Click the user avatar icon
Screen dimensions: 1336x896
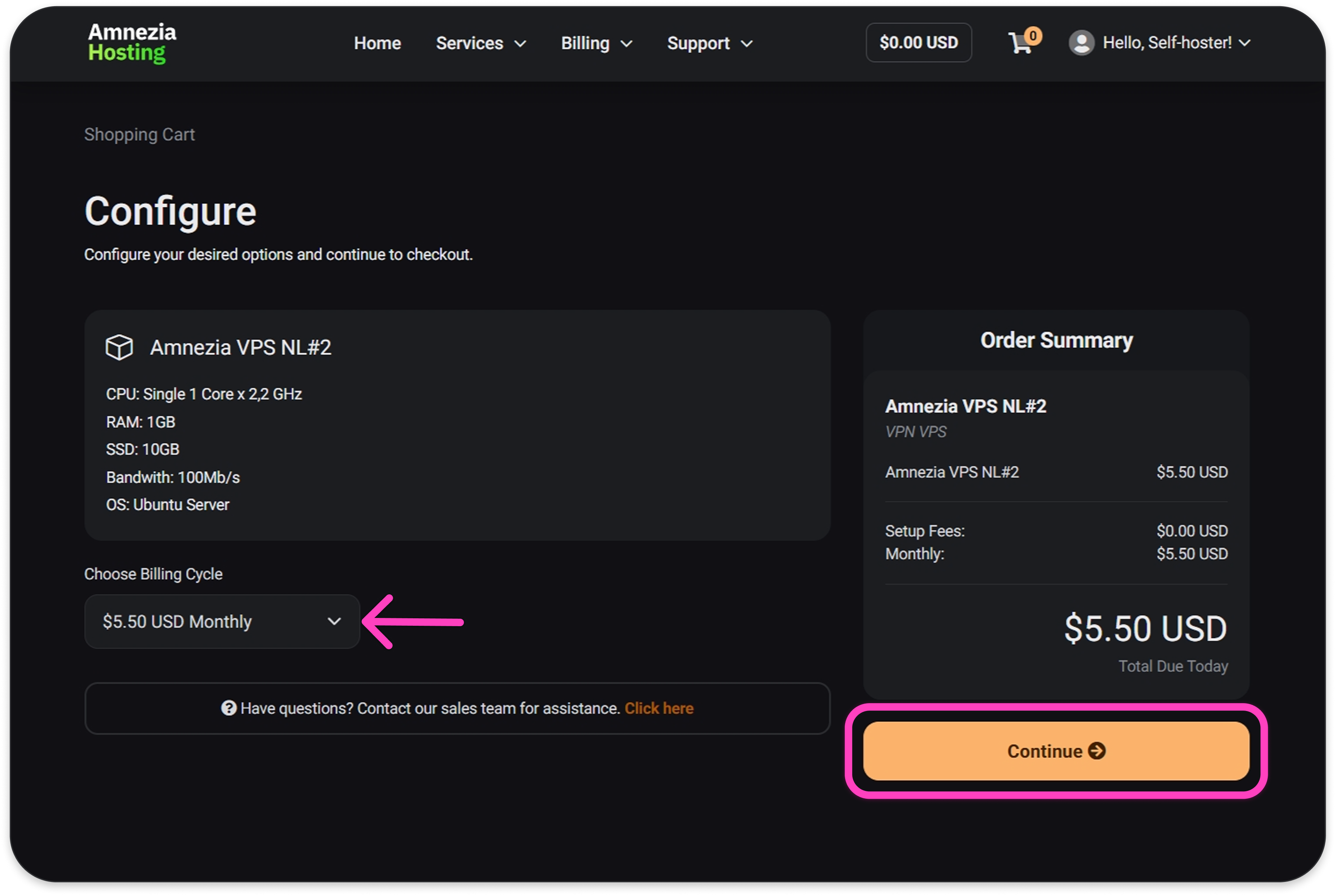pyautogui.click(x=1081, y=43)
